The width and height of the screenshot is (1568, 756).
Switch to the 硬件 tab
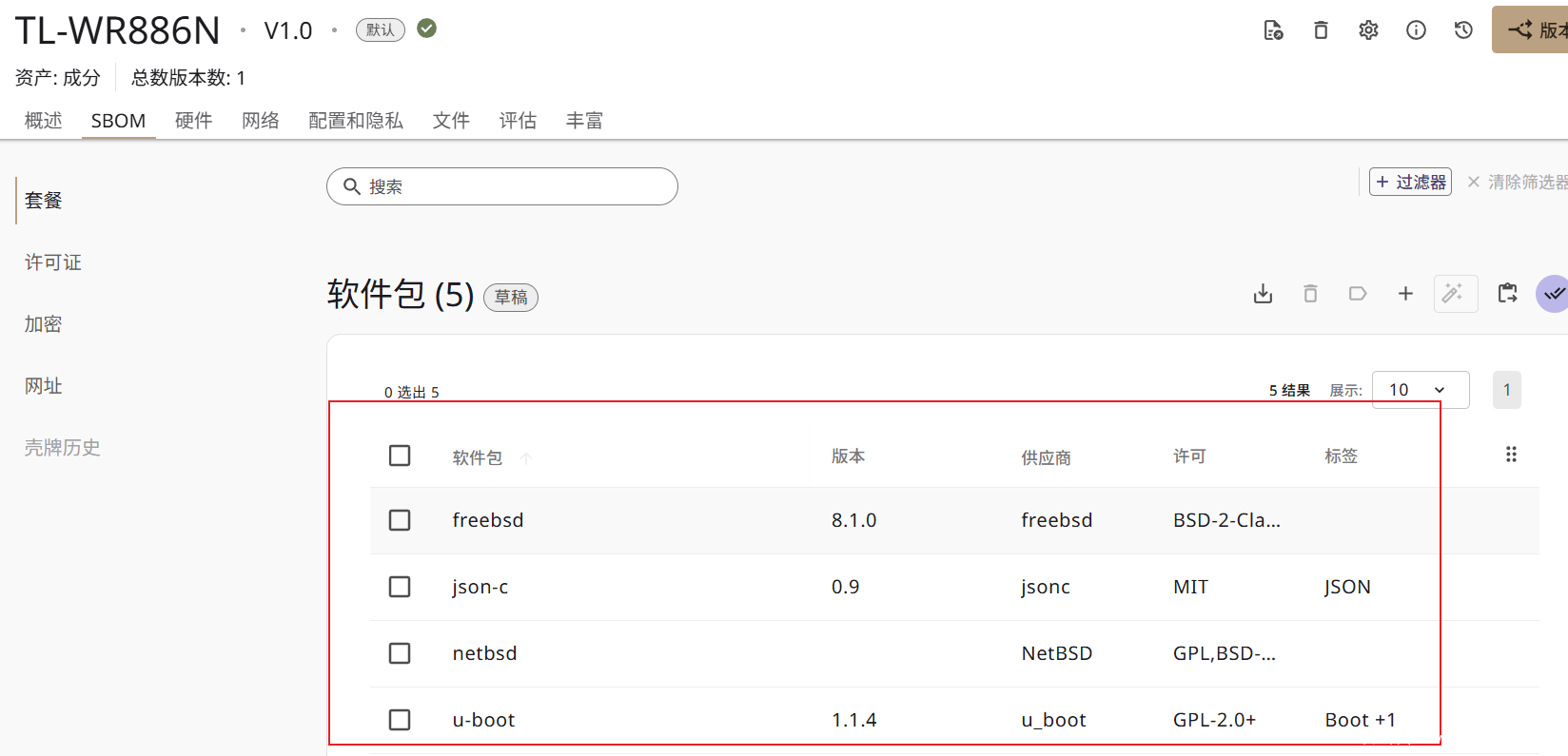[193, 121]
